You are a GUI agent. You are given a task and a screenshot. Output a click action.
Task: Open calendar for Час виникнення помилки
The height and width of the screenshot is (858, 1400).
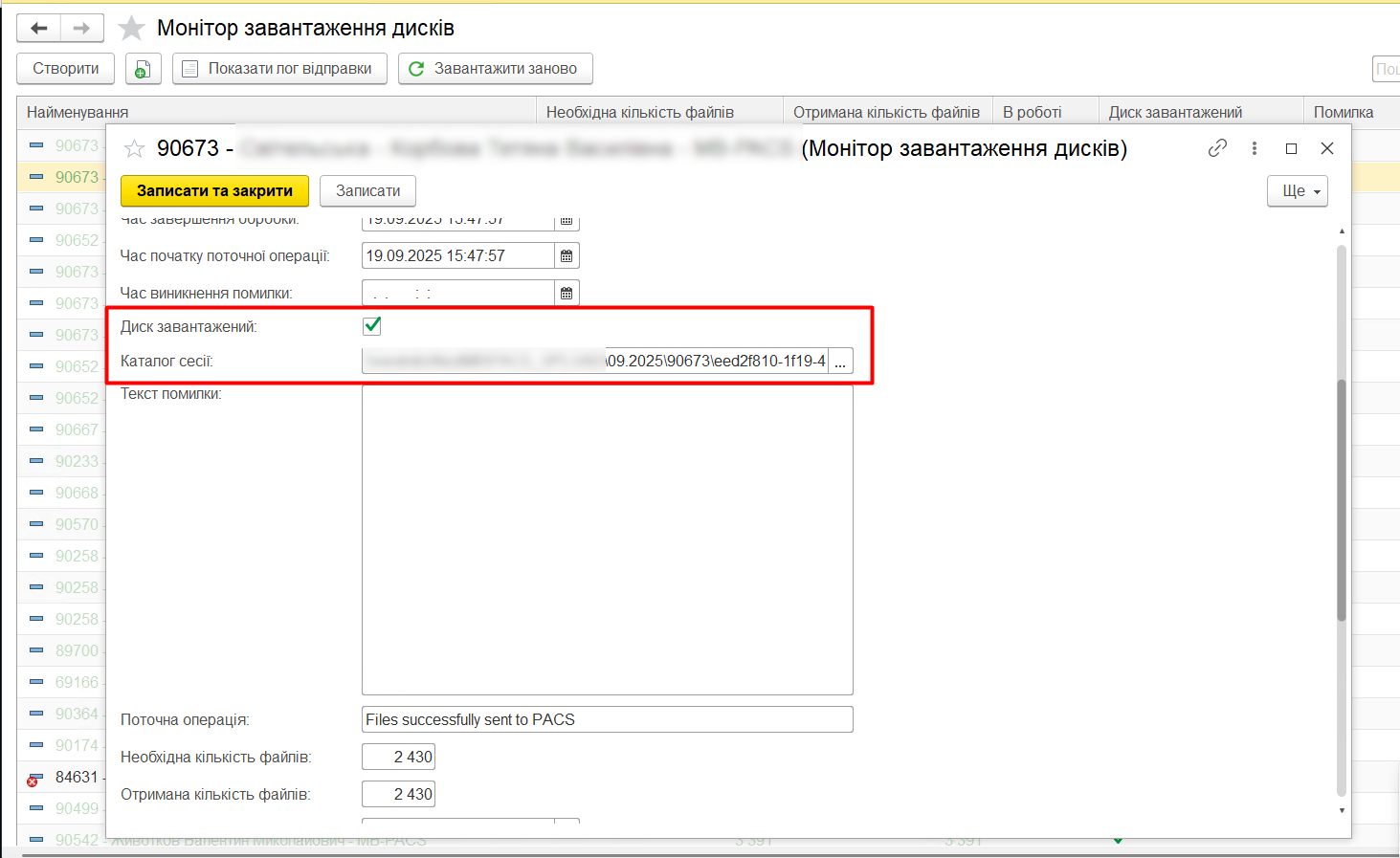[x=567, y=294]
